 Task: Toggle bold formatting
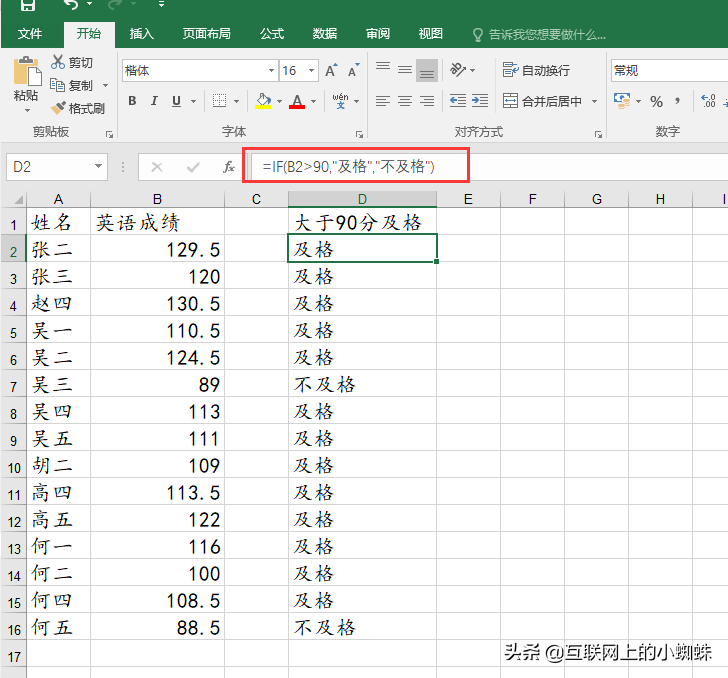(132, 101)
